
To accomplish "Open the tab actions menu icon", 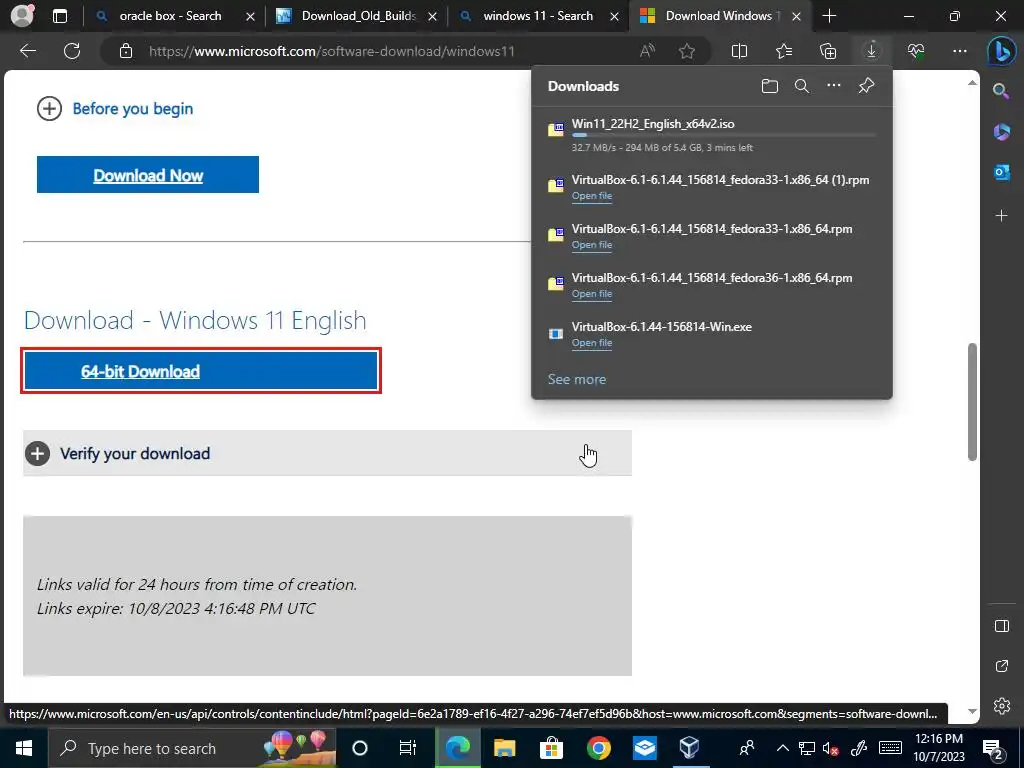I will coord(60,16).
